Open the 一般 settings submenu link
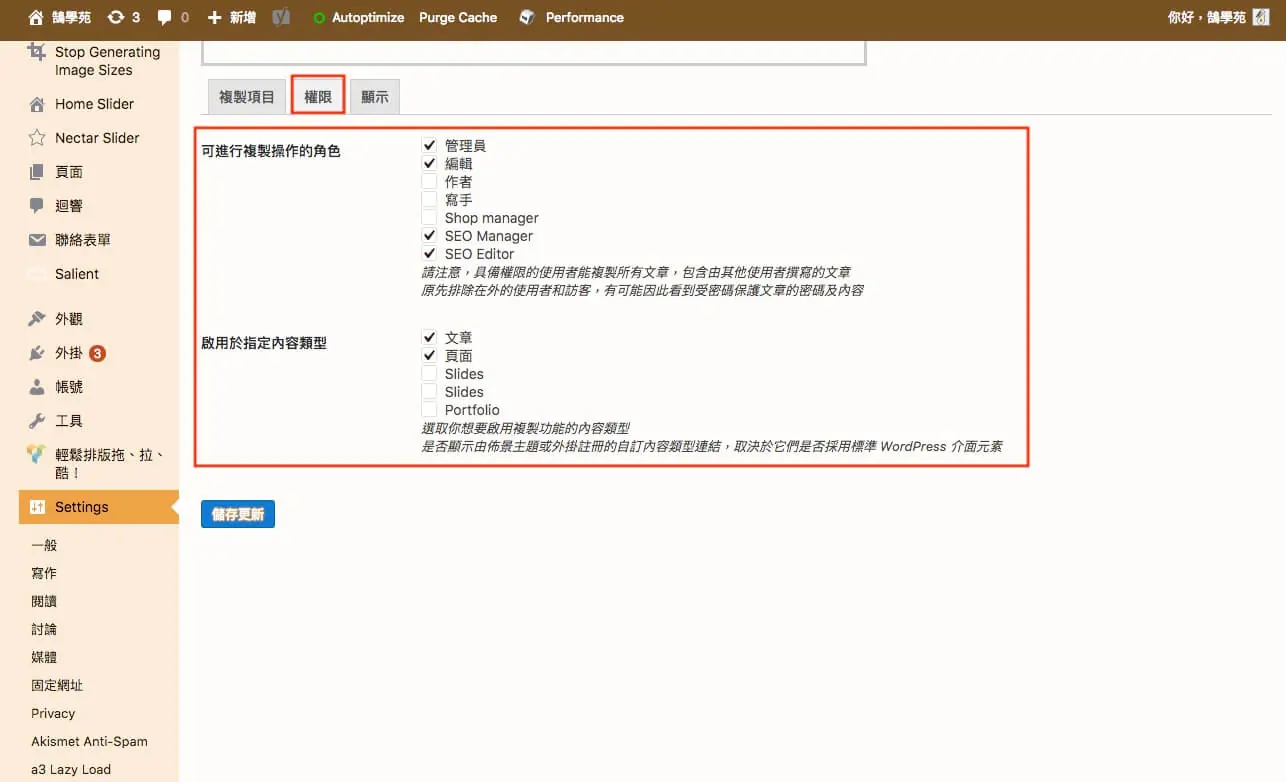Image resolution: width=1286 pixels, height=782 pixels. (44, 545)
